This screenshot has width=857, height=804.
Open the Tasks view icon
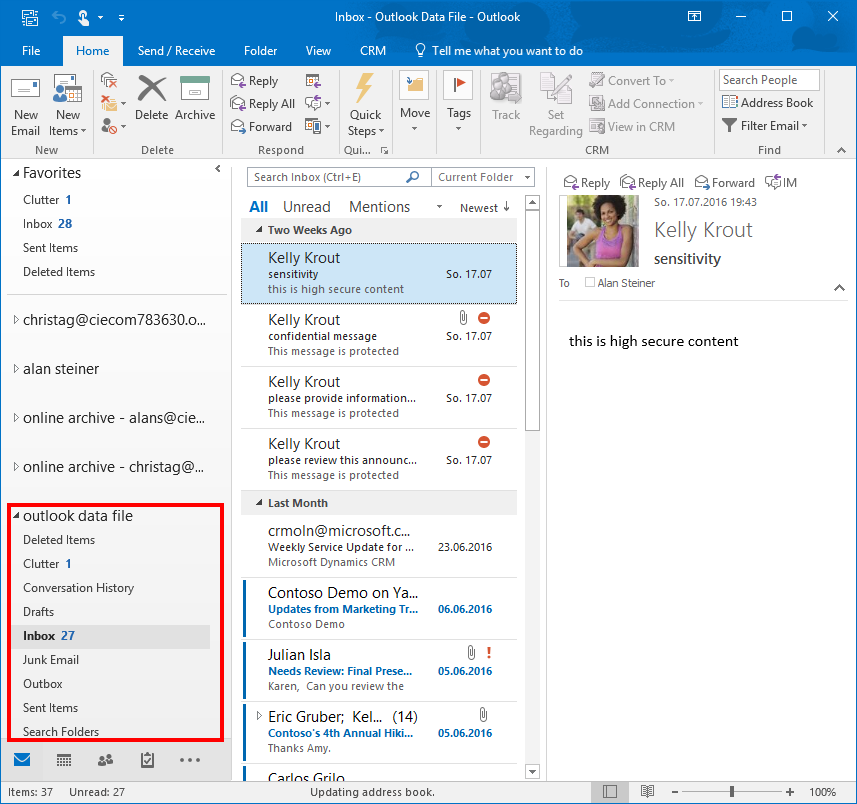[147, 760]
